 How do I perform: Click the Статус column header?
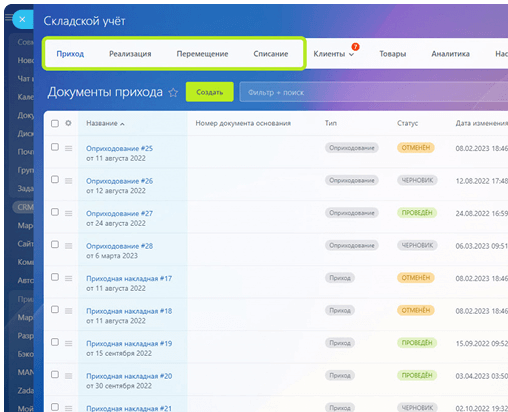(x=407, y=123)
